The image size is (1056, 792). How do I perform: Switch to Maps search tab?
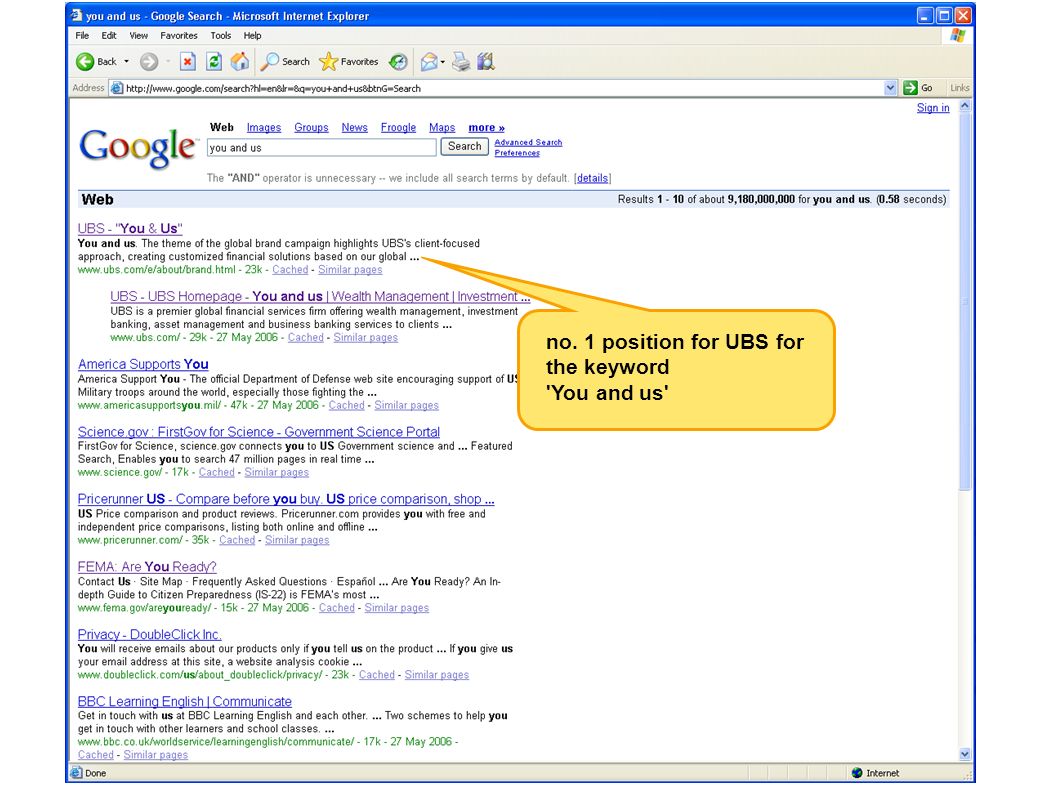(x=442, y=128)
